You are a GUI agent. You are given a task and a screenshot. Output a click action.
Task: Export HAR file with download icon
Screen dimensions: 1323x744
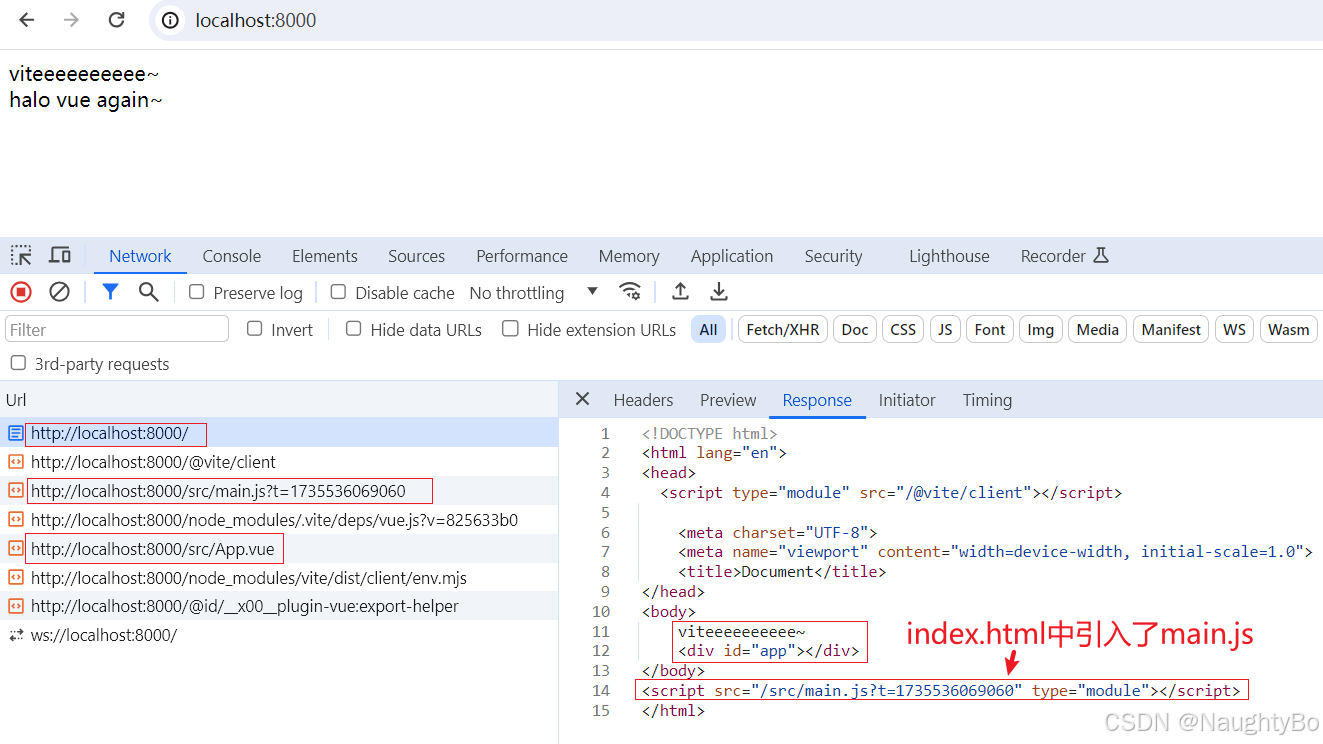click(718, 292)
